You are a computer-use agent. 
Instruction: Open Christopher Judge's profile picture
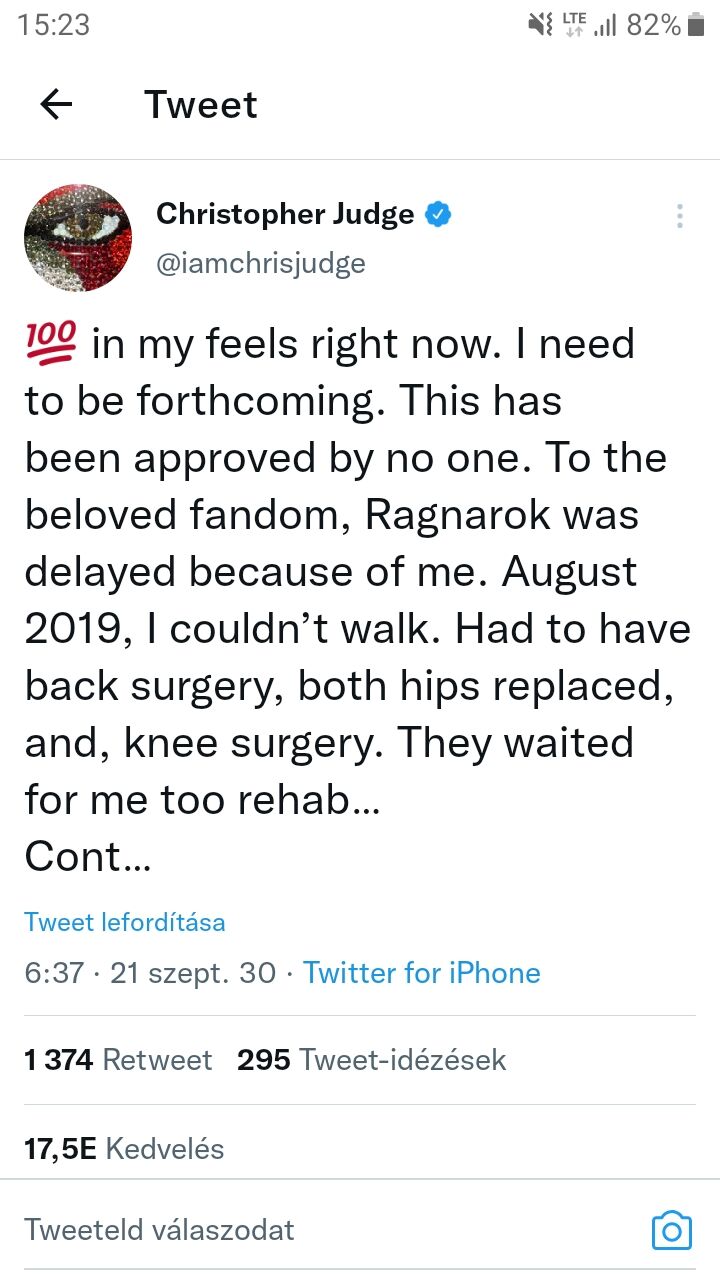click(78, 238)
